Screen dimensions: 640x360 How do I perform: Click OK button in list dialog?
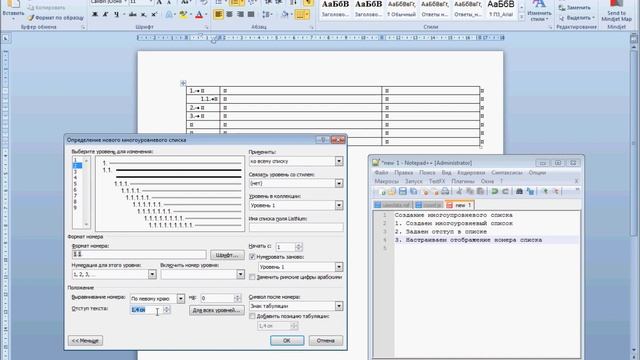pos(287,340)
